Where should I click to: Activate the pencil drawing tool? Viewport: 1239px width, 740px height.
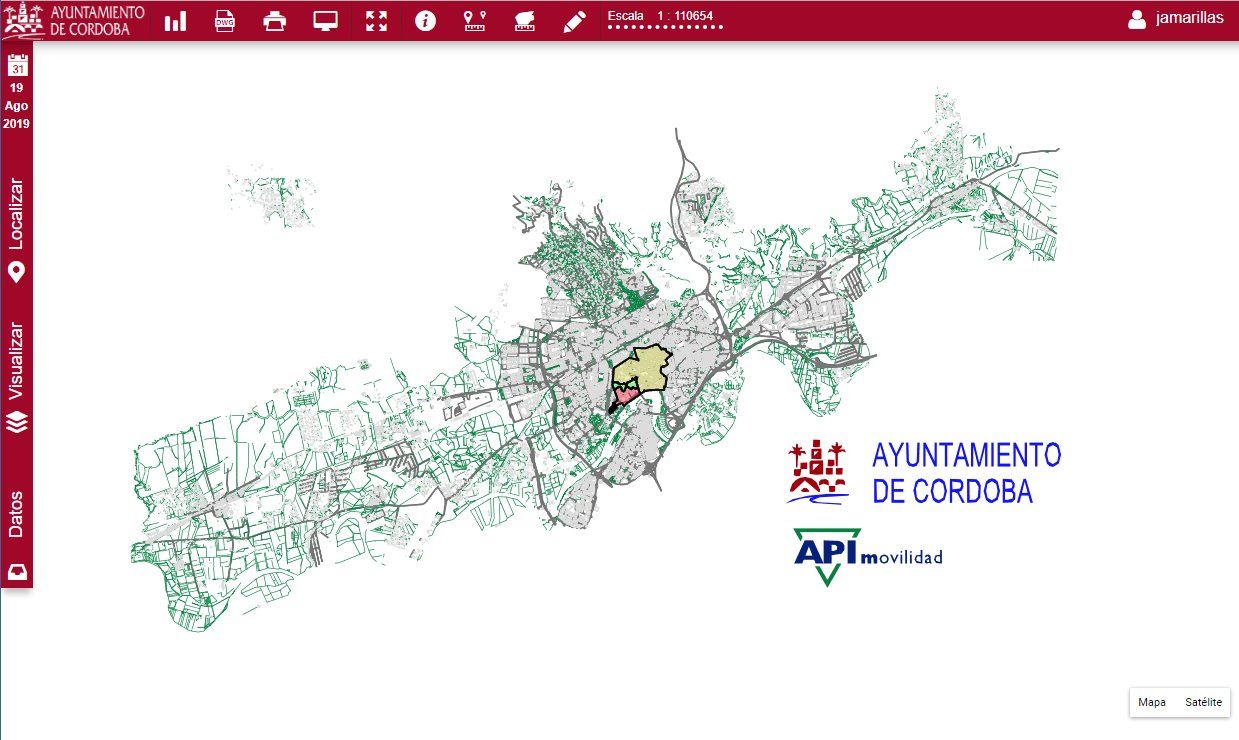[574, 21]
